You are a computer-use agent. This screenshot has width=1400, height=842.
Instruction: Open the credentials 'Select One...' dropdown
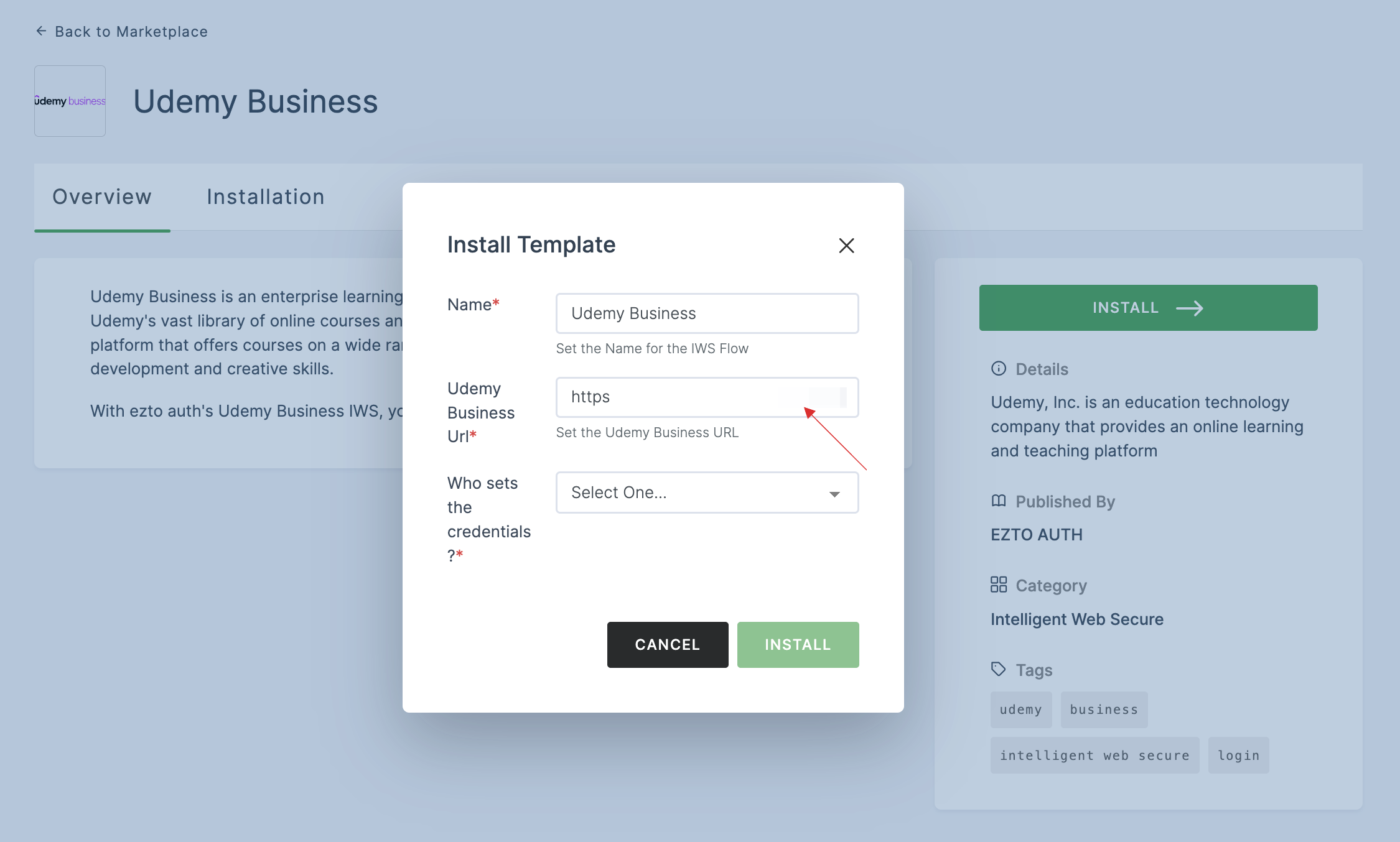tap(707, 493)
